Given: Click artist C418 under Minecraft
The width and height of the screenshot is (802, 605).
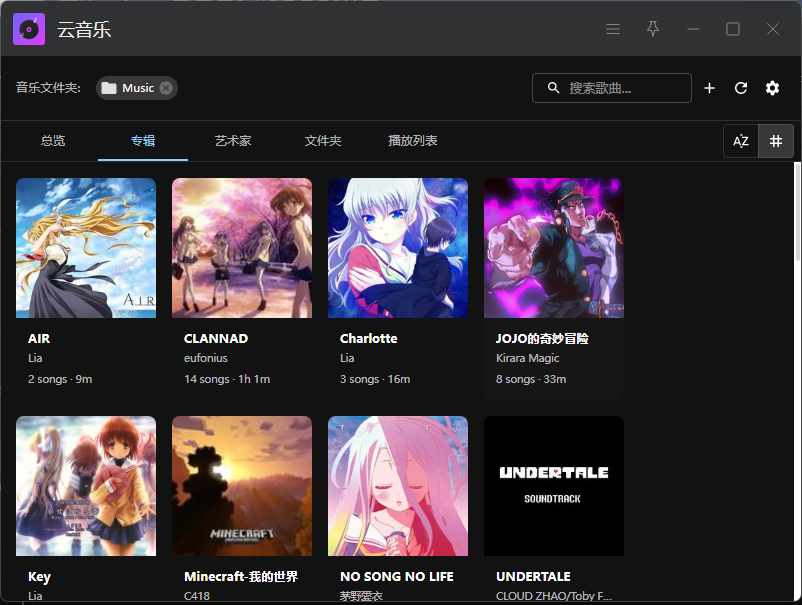Looking at the screenshot, I should click(x=197, y=596).
